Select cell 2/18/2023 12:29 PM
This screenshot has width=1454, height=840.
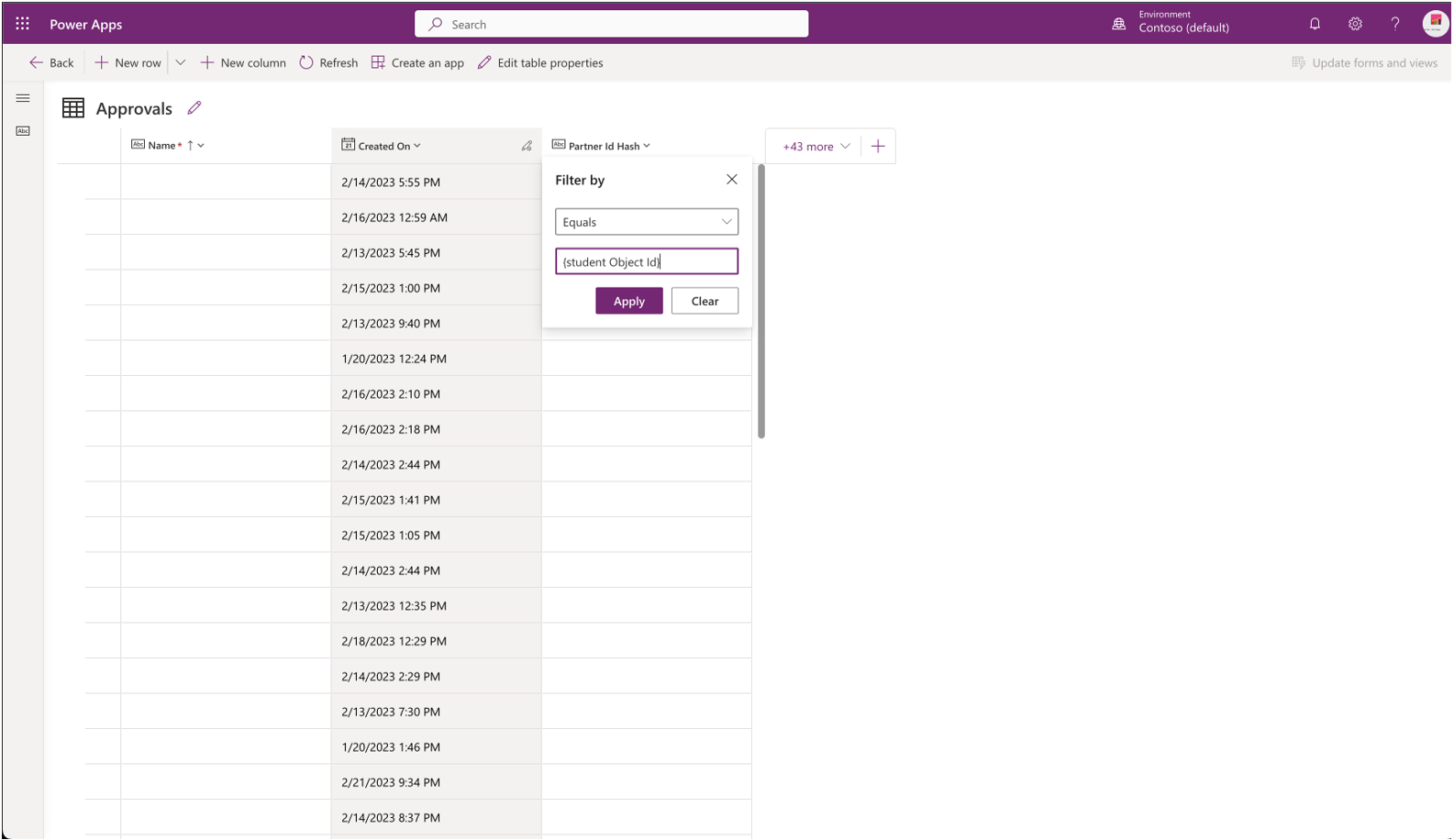coord(437,641)
